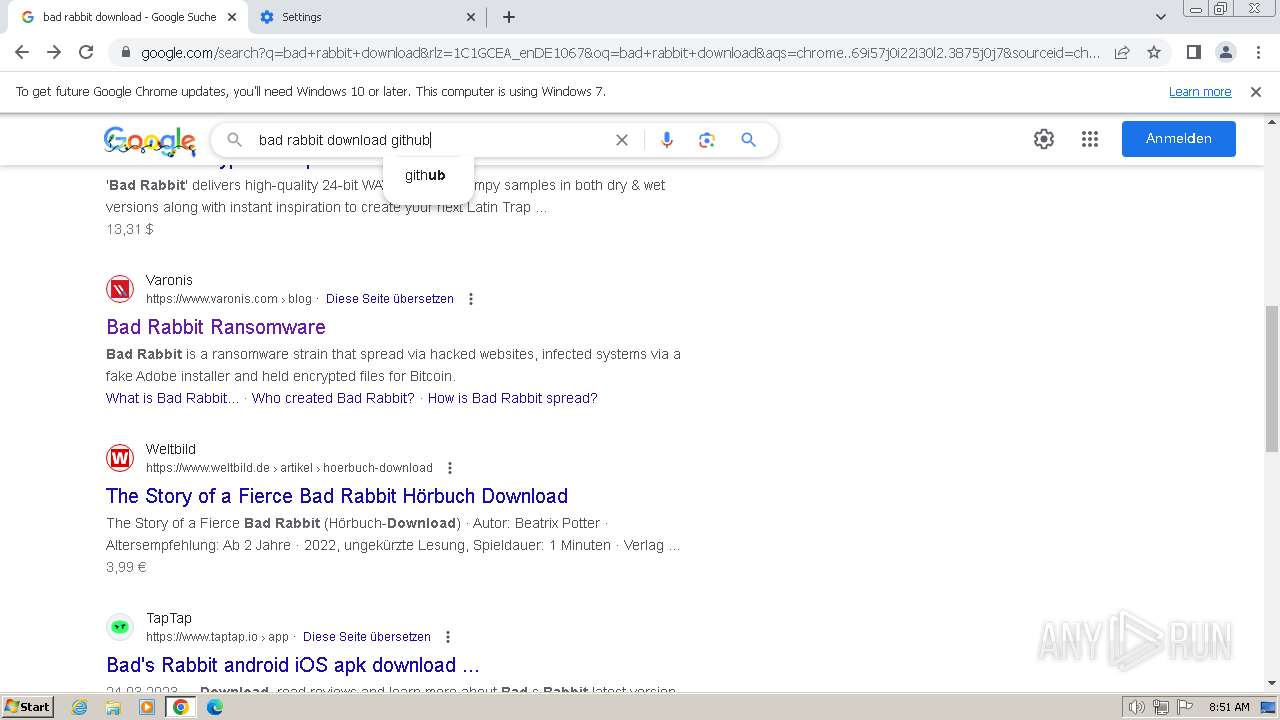Clear the search query with X

pos(622,140)
